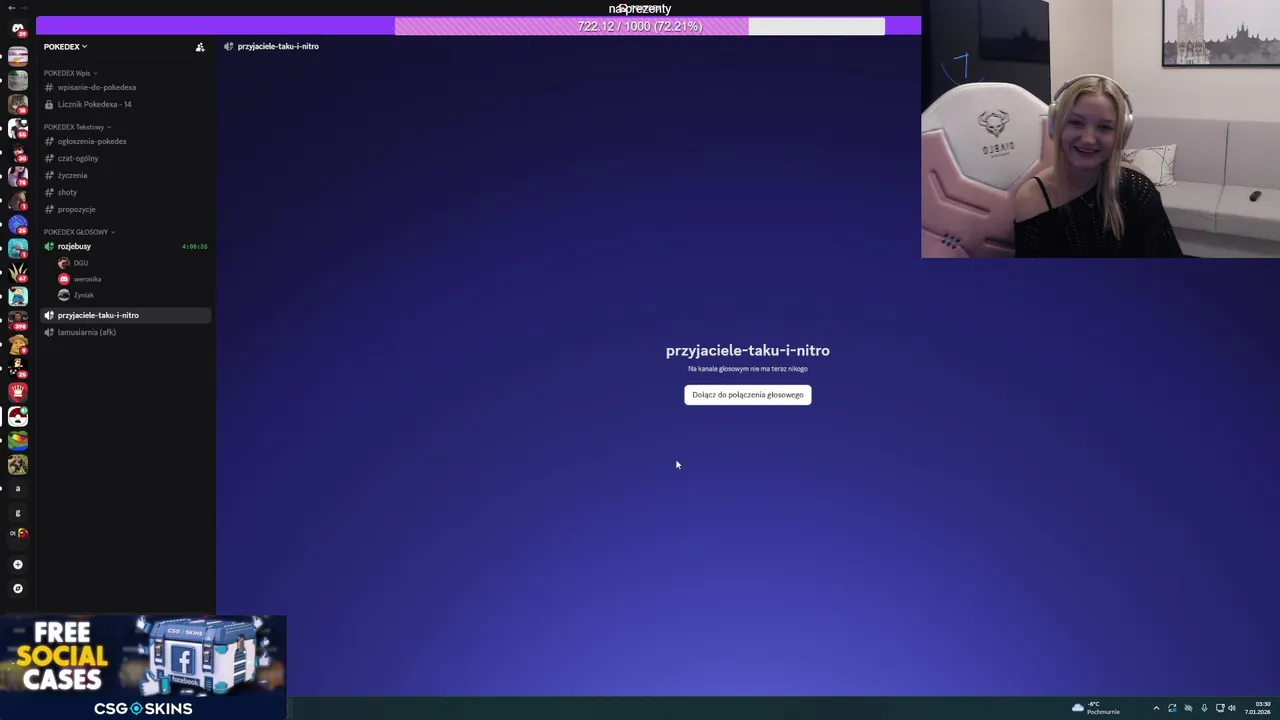Click the invite people icon beside POKEDEX
Image resolution: width=1280 pixels, height=720 pixels.
point(200,46)
